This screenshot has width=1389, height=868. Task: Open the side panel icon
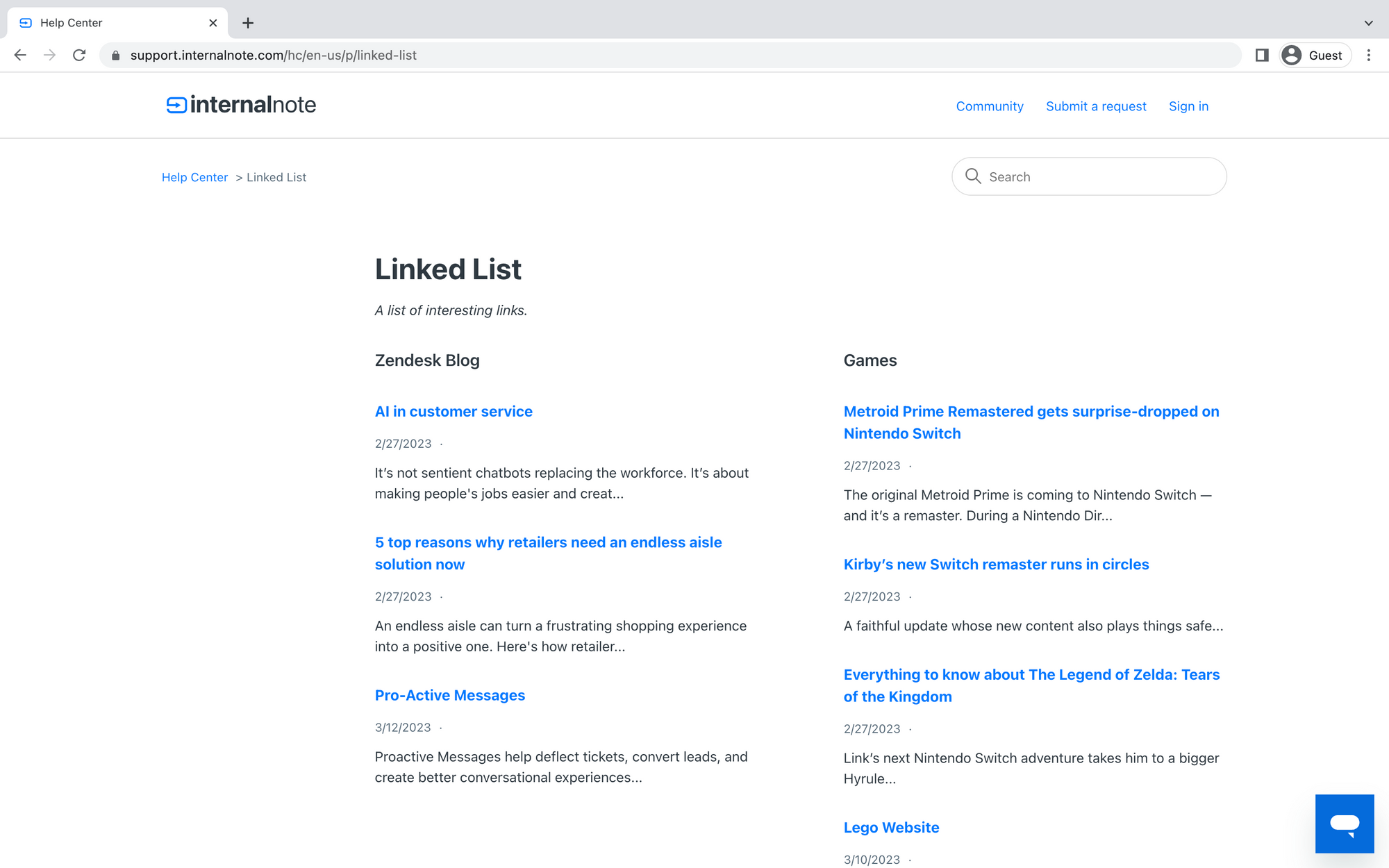(x=1262, y=56)
